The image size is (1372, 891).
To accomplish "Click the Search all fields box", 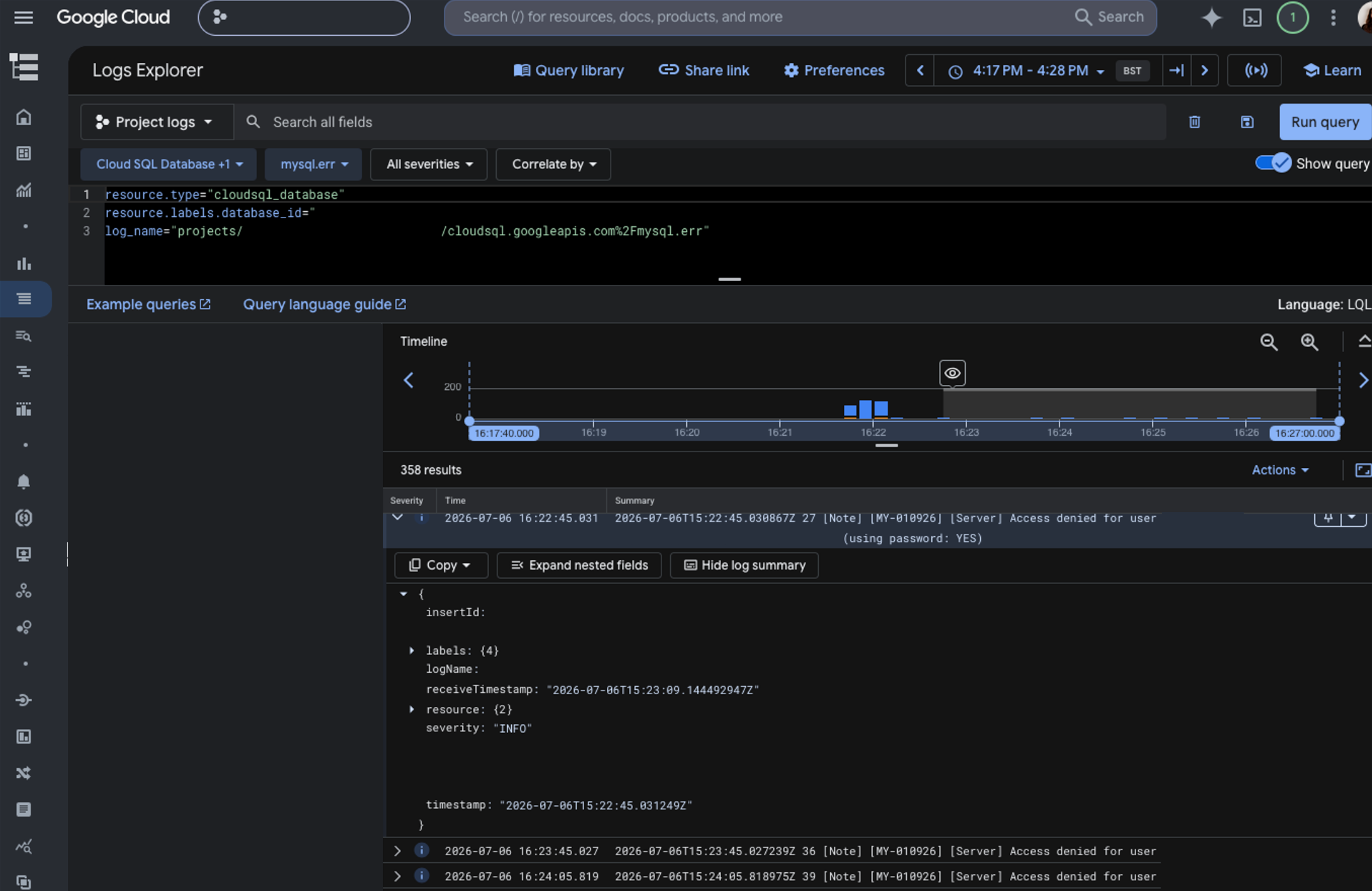I will 699,122.
